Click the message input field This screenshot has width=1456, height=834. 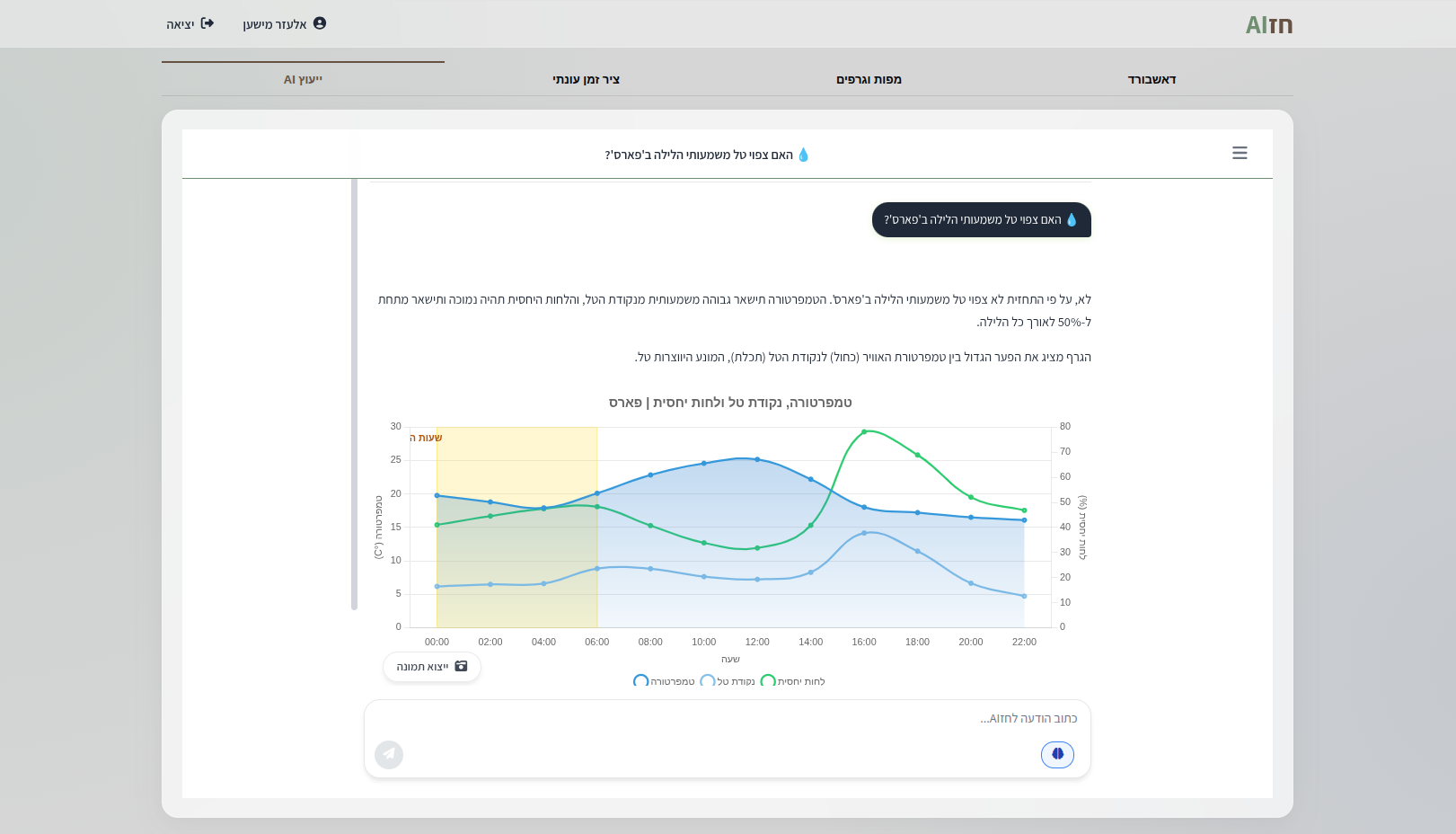pos(727,719)
